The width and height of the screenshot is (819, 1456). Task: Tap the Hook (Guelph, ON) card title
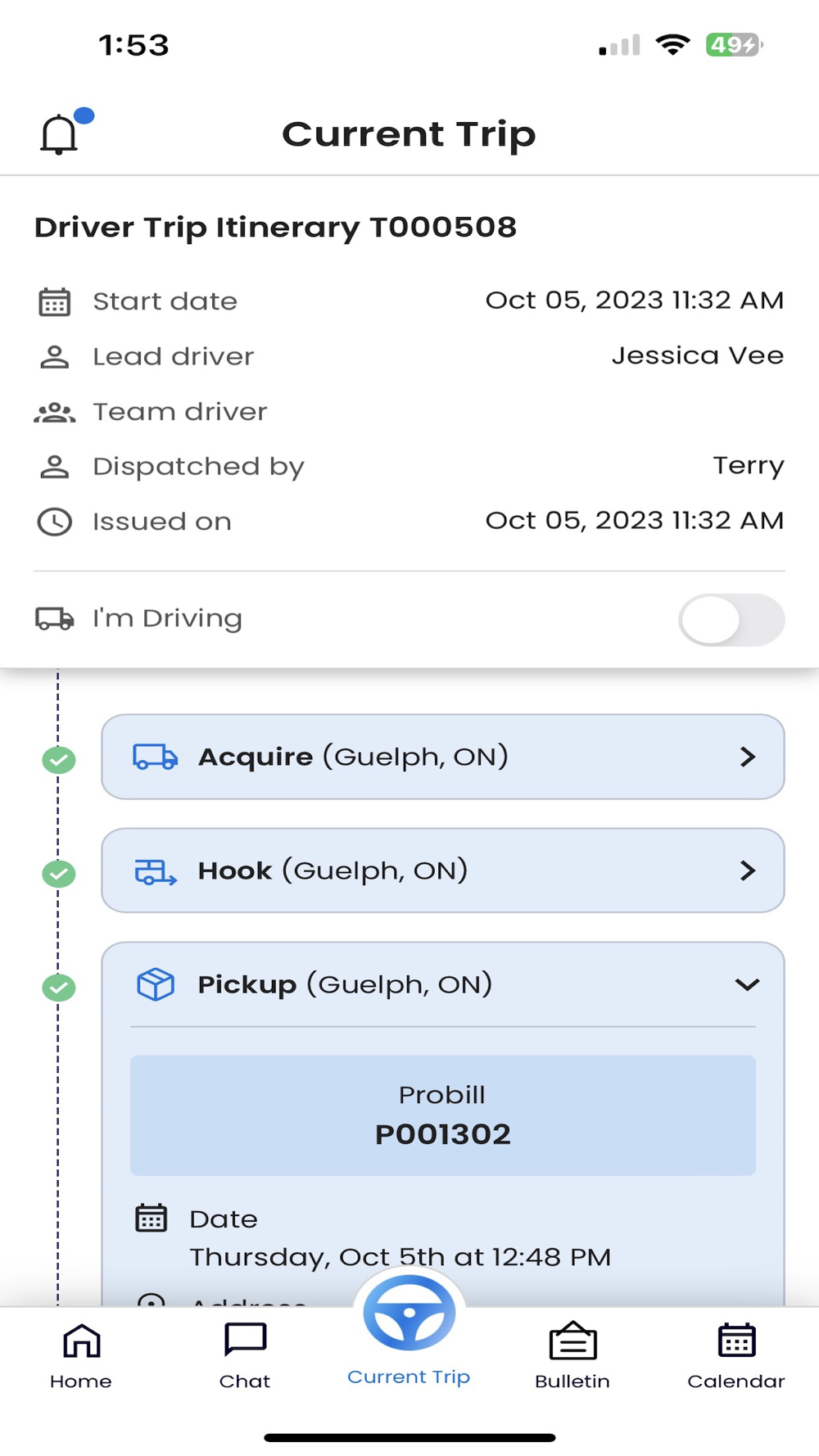tap(333, 870)
